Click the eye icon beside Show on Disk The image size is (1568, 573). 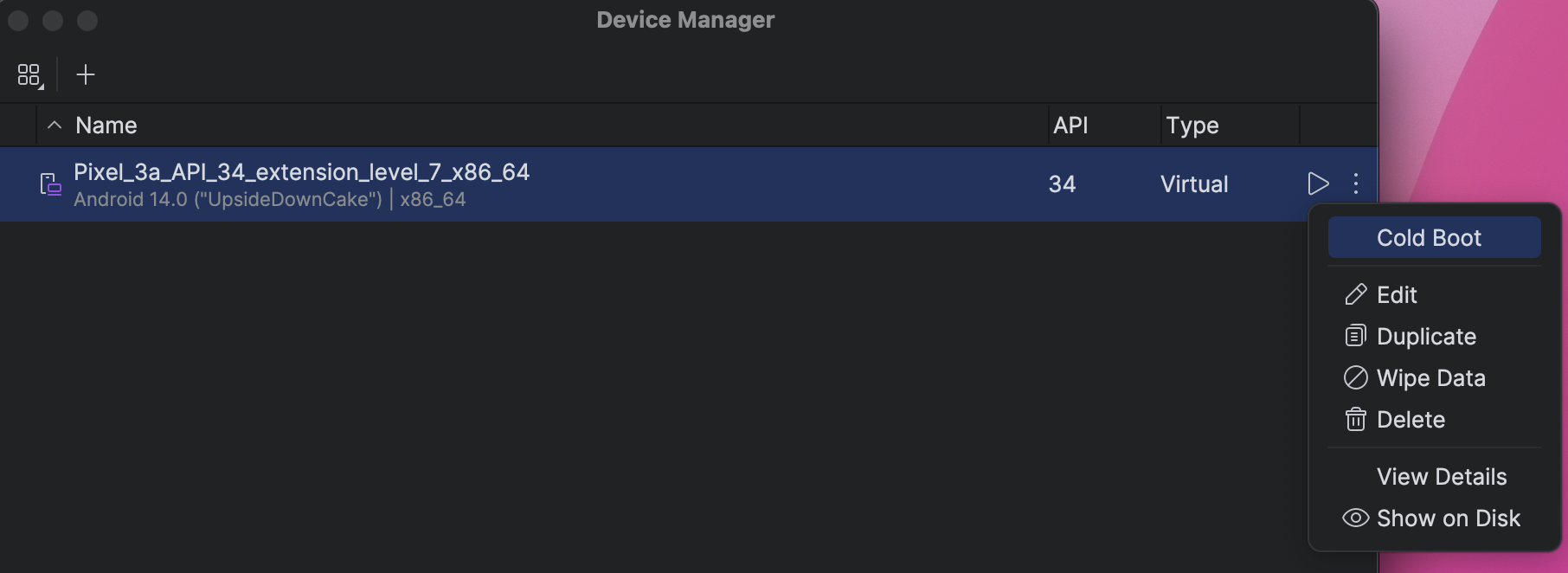[1355, 518]
